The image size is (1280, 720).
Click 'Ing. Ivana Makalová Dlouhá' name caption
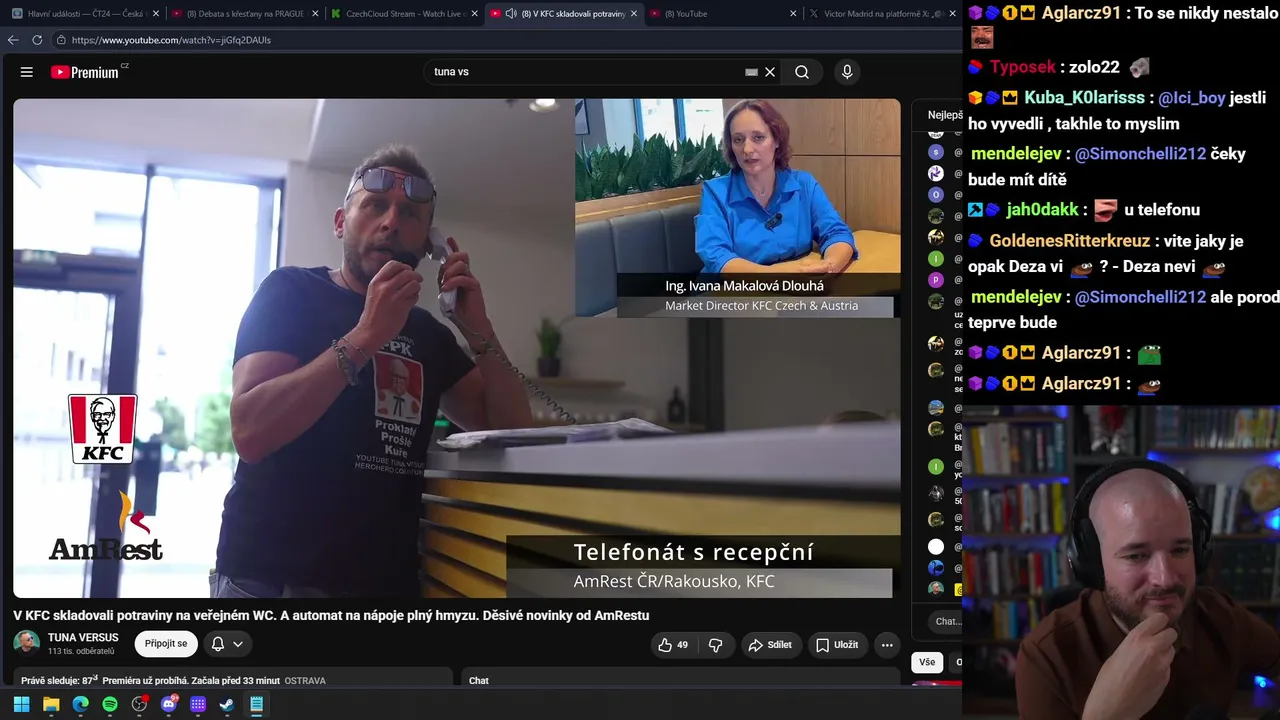(x=745, y=286)
